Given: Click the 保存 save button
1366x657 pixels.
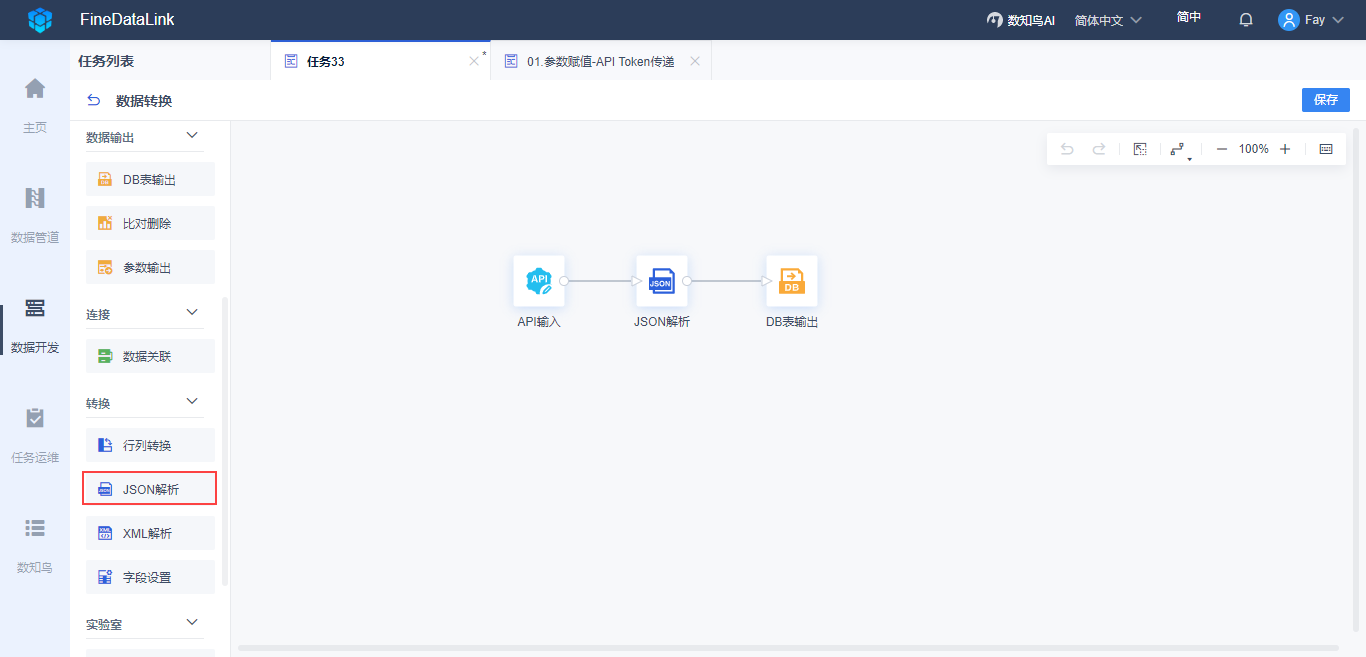Looking at the screenshot, I should click(1326, 100).
